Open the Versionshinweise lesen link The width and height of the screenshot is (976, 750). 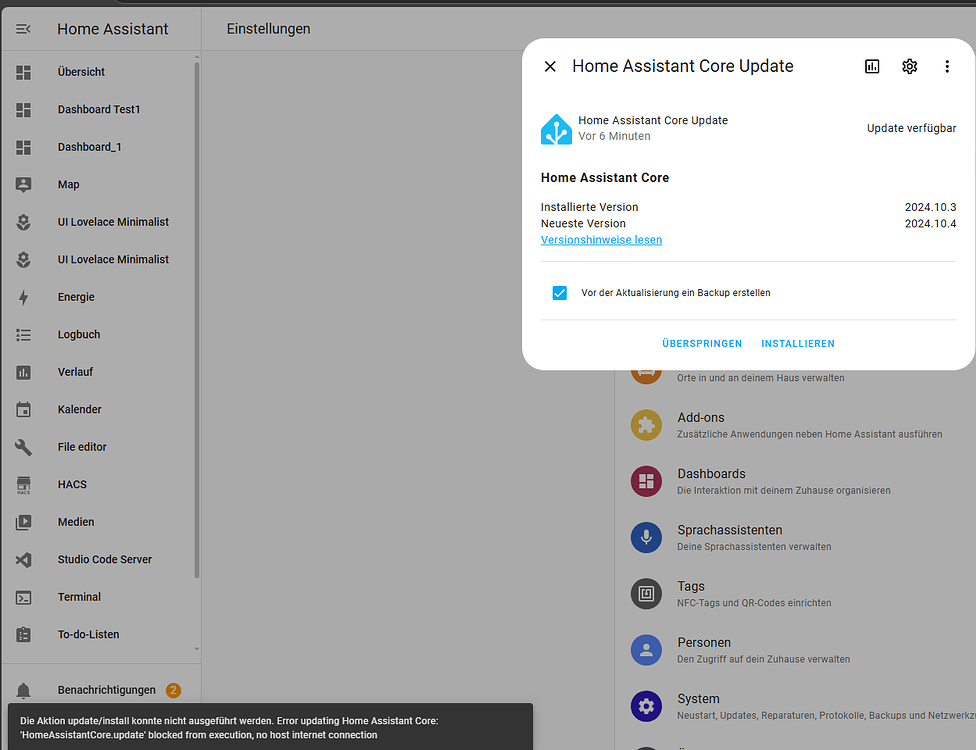(x=601, y=240)
